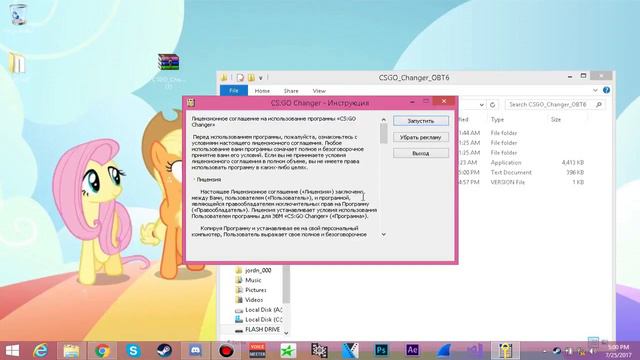This screenshot has width=640, height=360.
Task: Click the Запустить button
Action: [421, 121]
